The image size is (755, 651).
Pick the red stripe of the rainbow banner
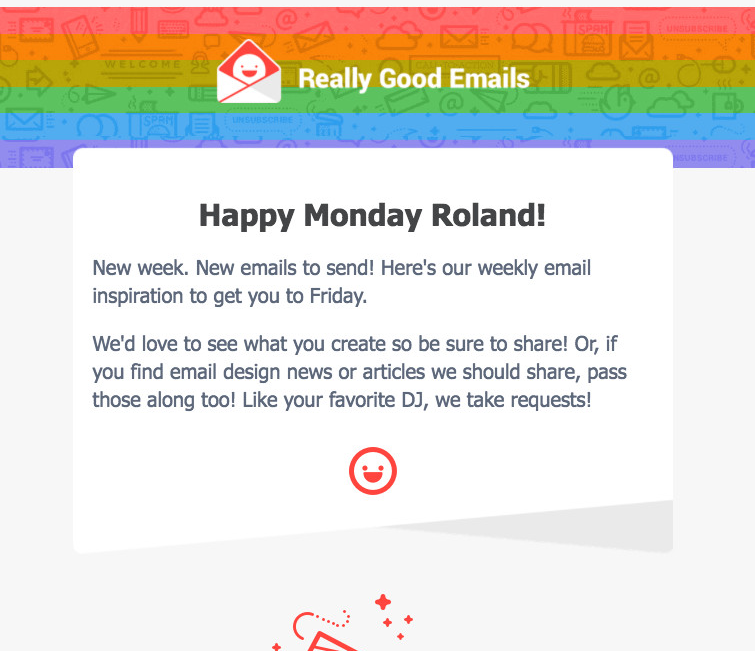pyautogui.click(x=378, y=20)
